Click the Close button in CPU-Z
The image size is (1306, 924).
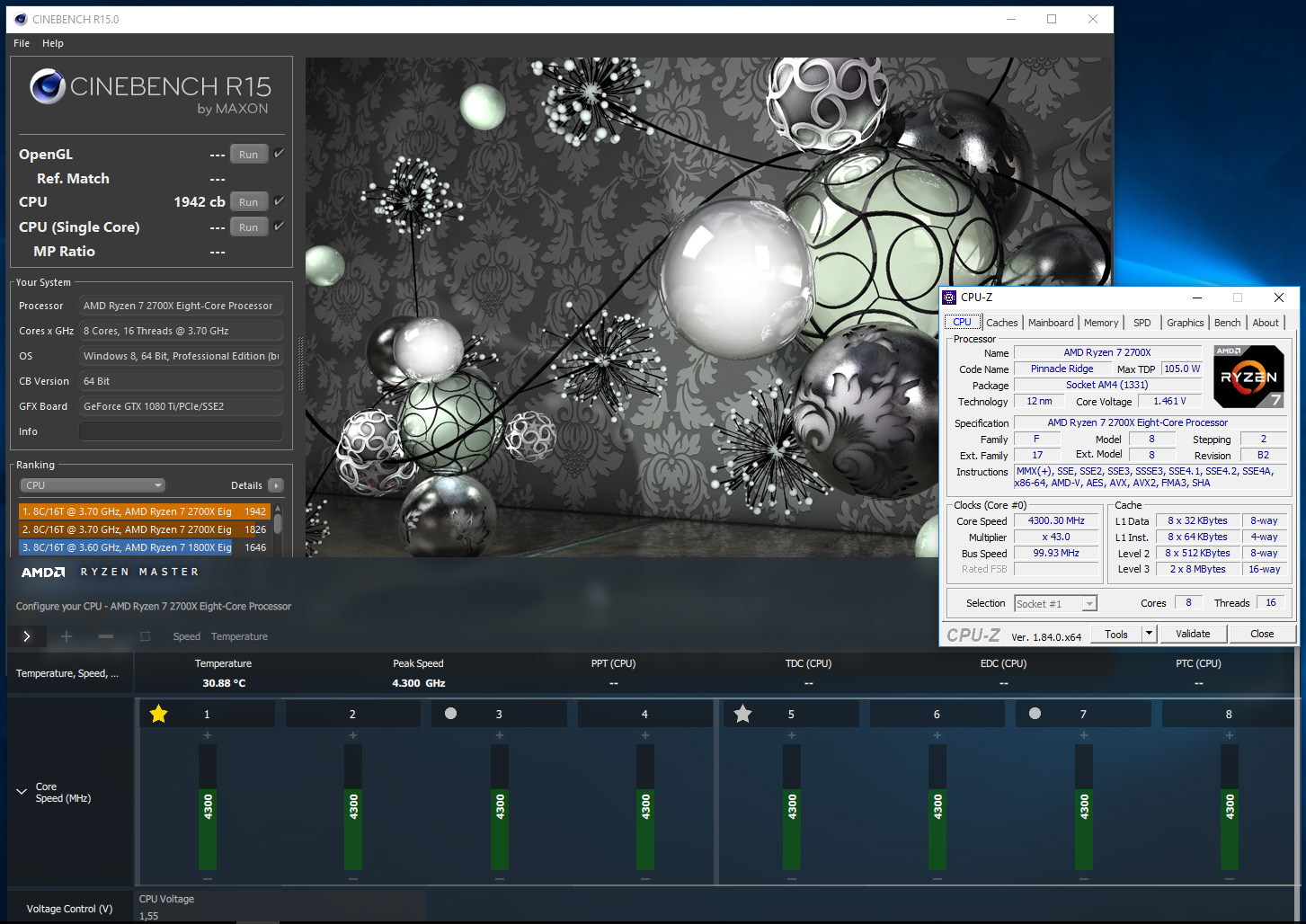coord(1262,634)
